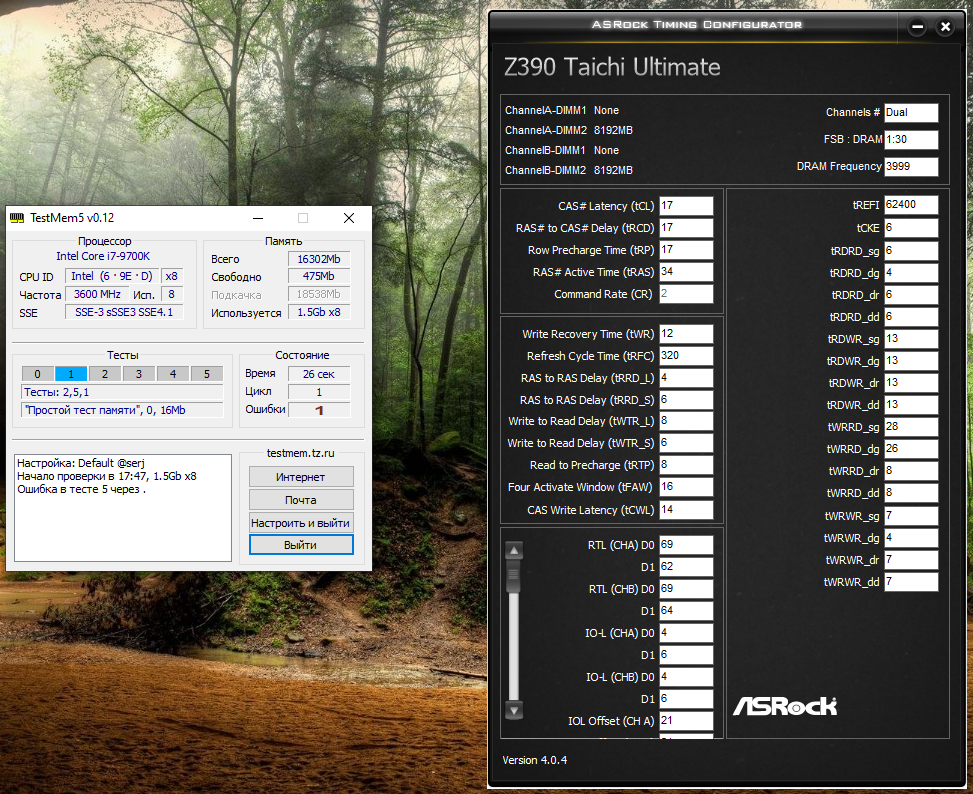Click the scroll down arrow in RTL panel
The height and width of the screenshot is (794, 973).
514,710
